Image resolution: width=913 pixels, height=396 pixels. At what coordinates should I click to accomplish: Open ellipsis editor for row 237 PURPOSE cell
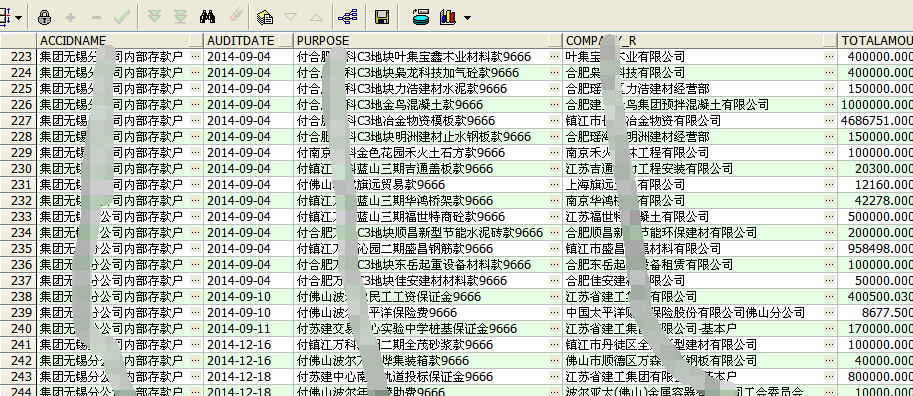pos(555,281)
